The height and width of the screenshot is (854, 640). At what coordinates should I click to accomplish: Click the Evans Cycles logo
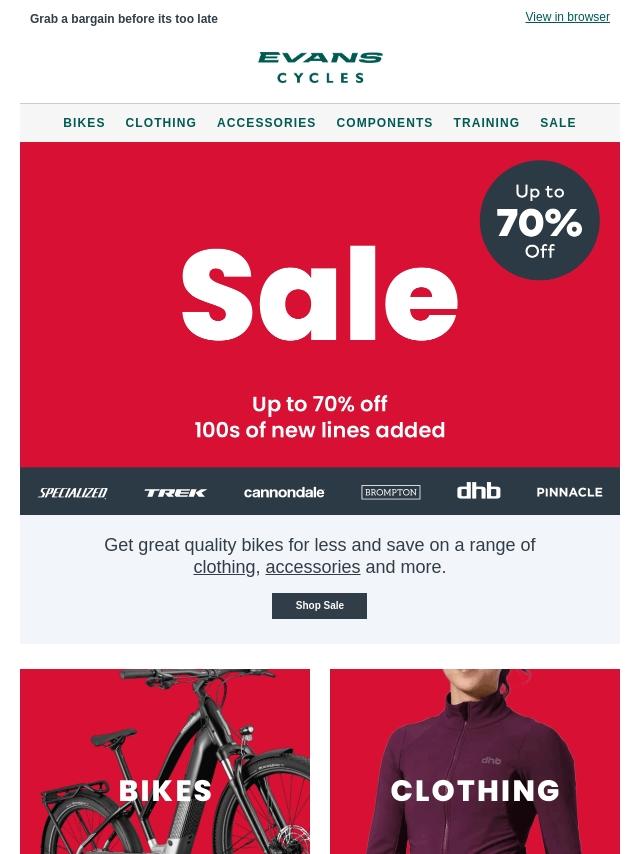pos(320,68)
